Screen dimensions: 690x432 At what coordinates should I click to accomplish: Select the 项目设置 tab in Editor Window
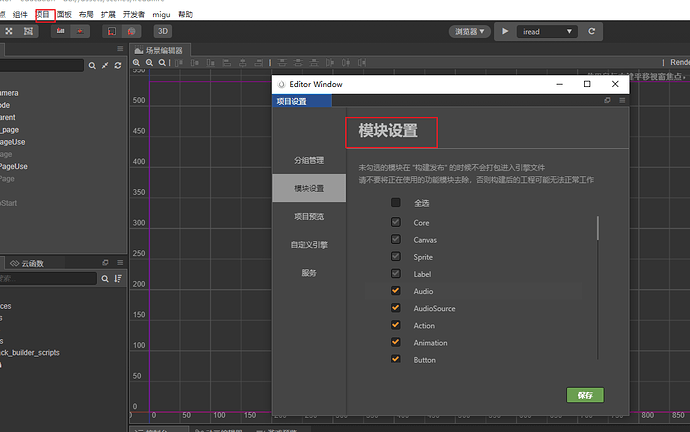tap(301, 101)
